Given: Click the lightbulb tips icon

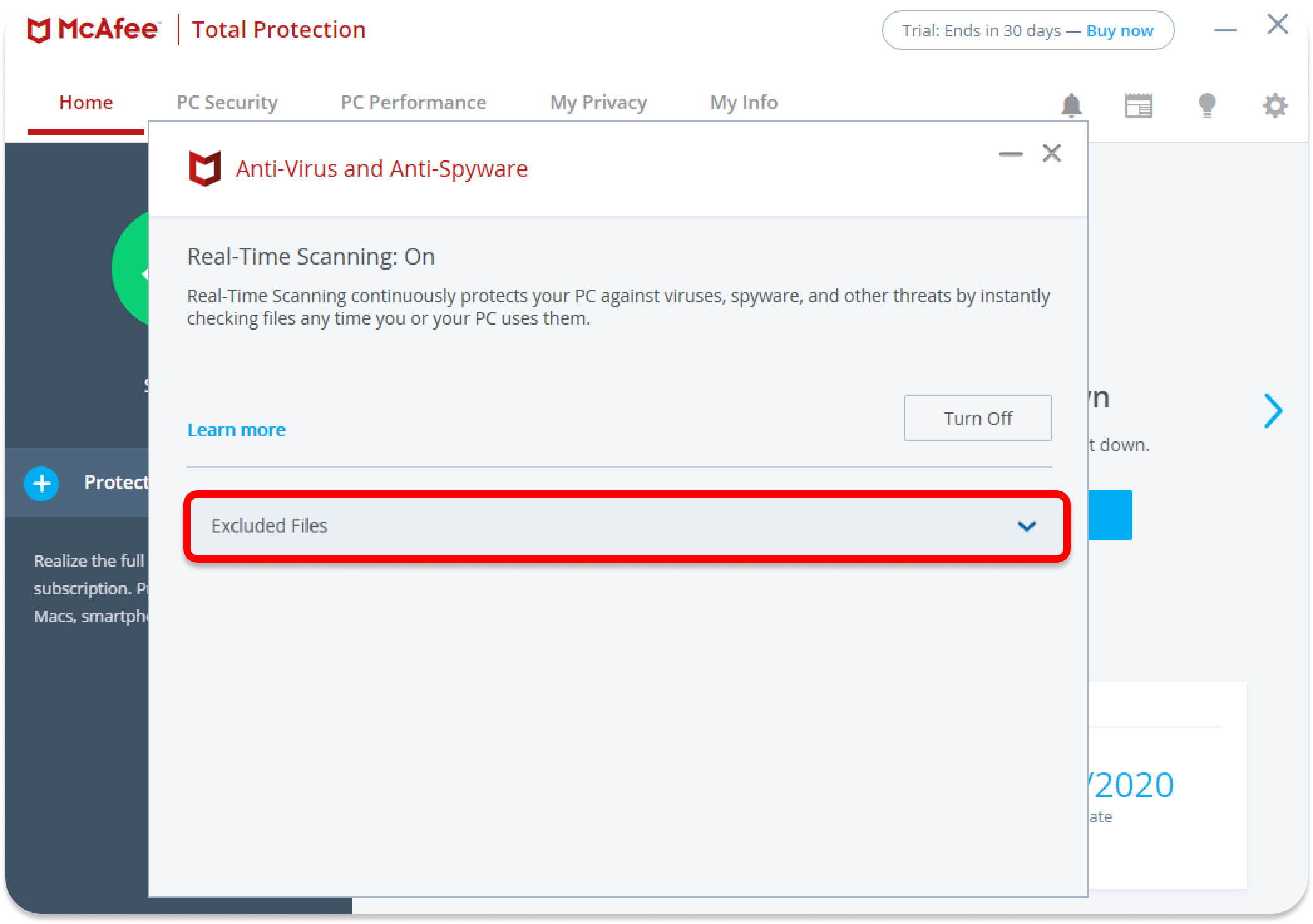Looking at the screenshot, I should [x=1206, y=105].
